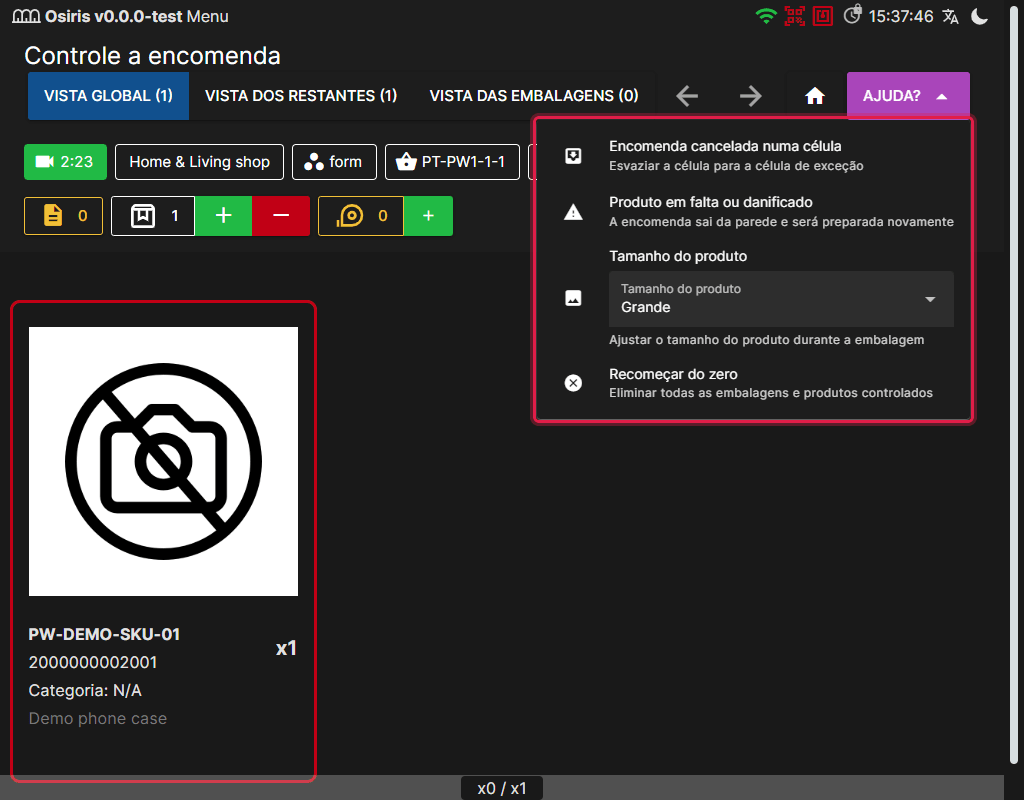Click the warning triangle icon
The image size is (1024, 800).
pyautogui.click(x=573, y=212)
